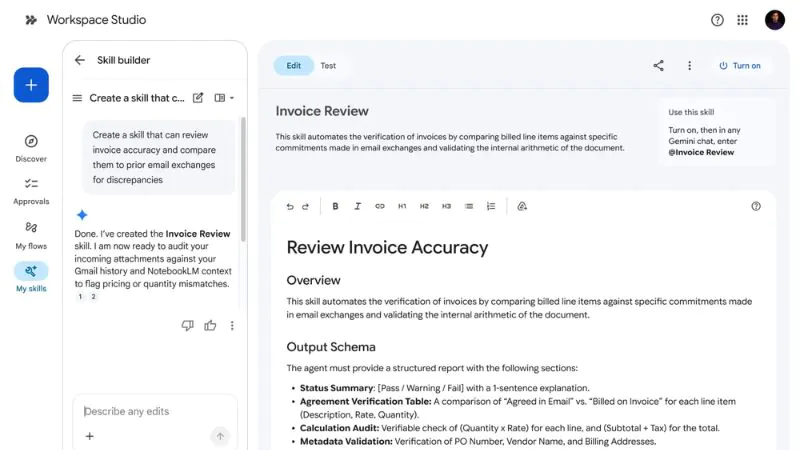Undo the last edit in editor

click(290, 206)
